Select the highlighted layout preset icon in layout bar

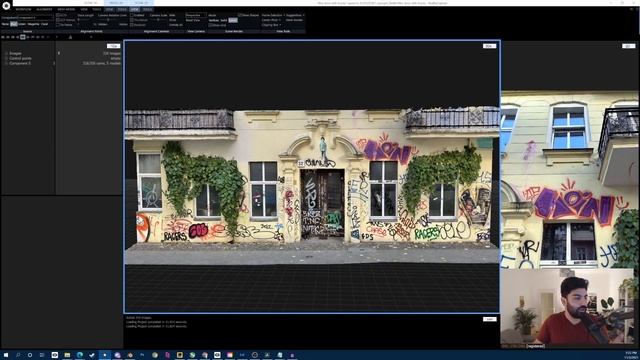22,37
